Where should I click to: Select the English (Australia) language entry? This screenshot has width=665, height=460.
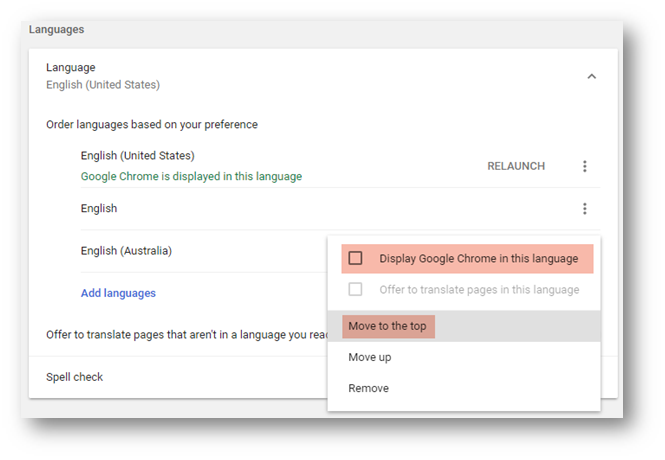126,251
